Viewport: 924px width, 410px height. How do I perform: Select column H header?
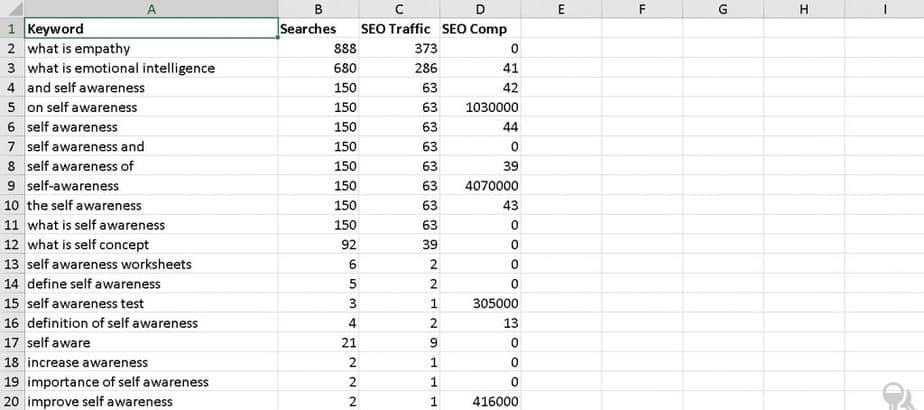tap(804, 9)
